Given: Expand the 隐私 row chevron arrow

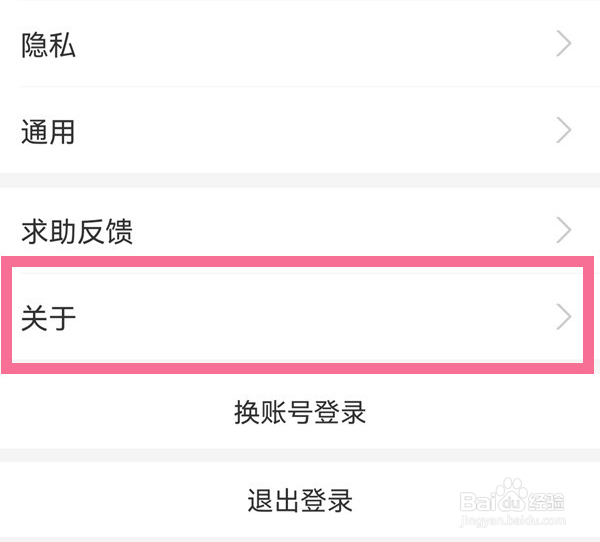Looking at the screenshot, I should 564,44.
